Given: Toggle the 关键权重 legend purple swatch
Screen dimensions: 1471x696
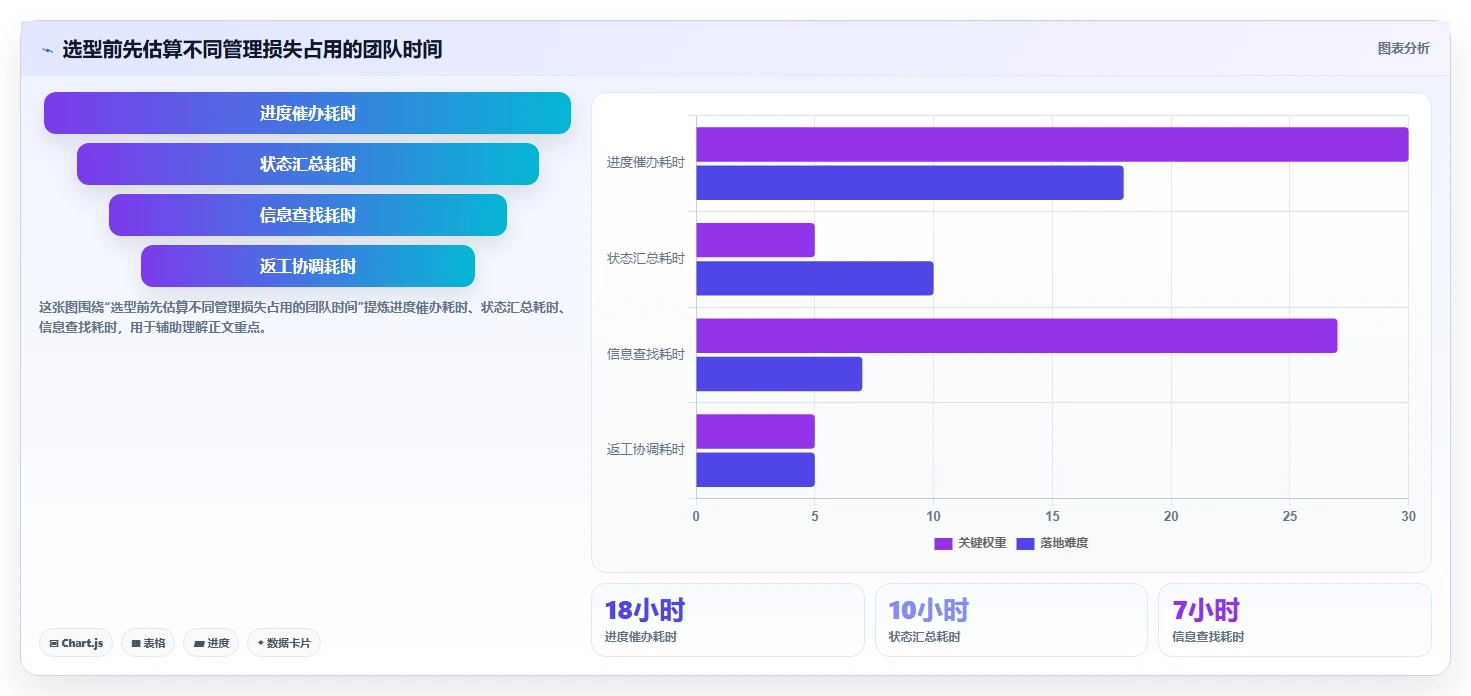Looking at the screenshot, I should (x=943, y=543).
